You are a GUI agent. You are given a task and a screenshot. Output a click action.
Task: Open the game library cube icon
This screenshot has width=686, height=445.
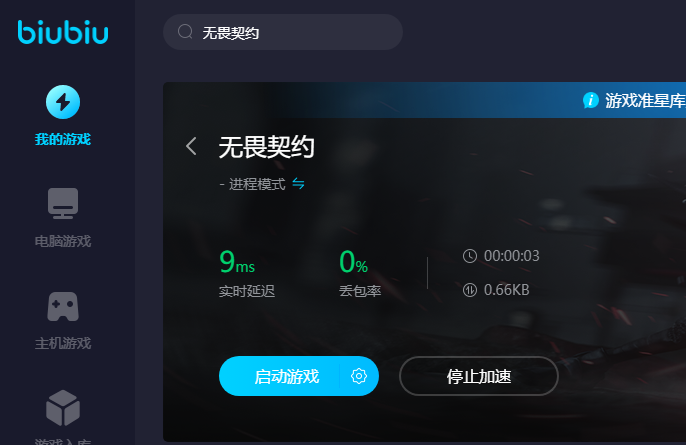coord(63,408)
